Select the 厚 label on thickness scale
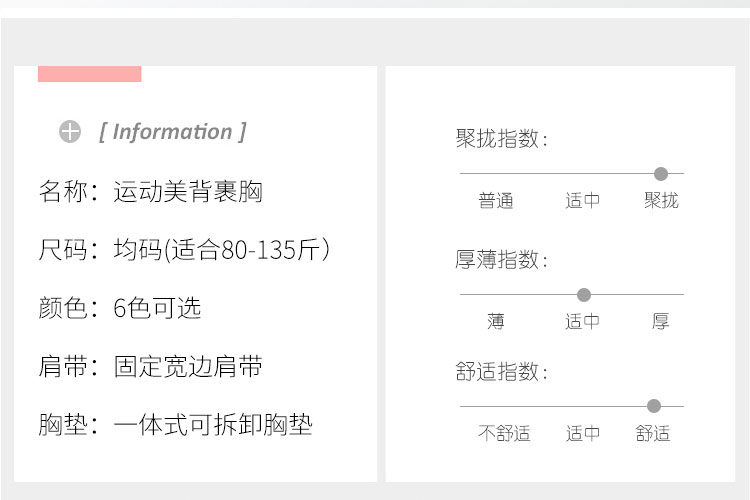 [661, 322]
